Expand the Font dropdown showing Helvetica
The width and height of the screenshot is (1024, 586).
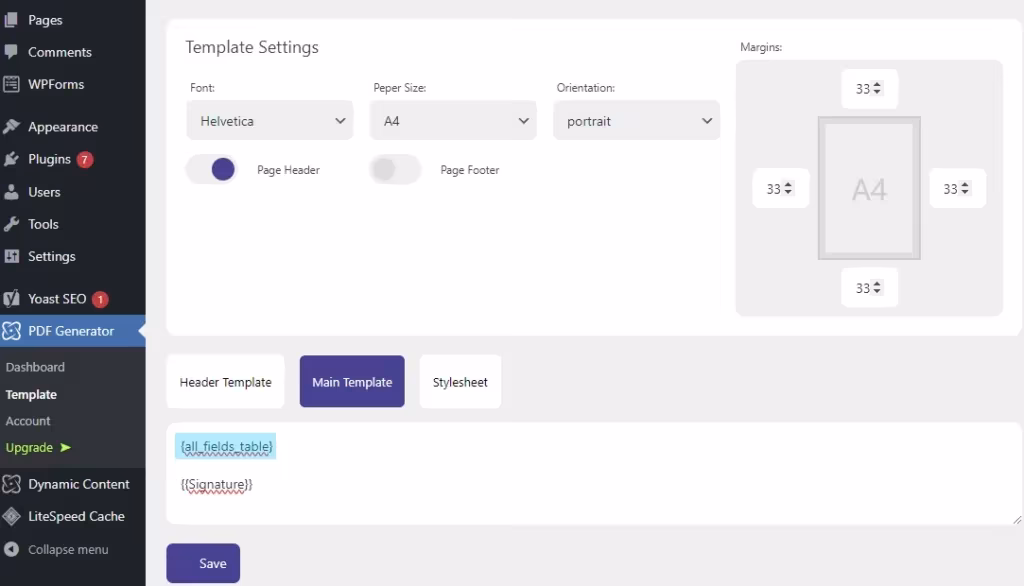pos(270,121)
